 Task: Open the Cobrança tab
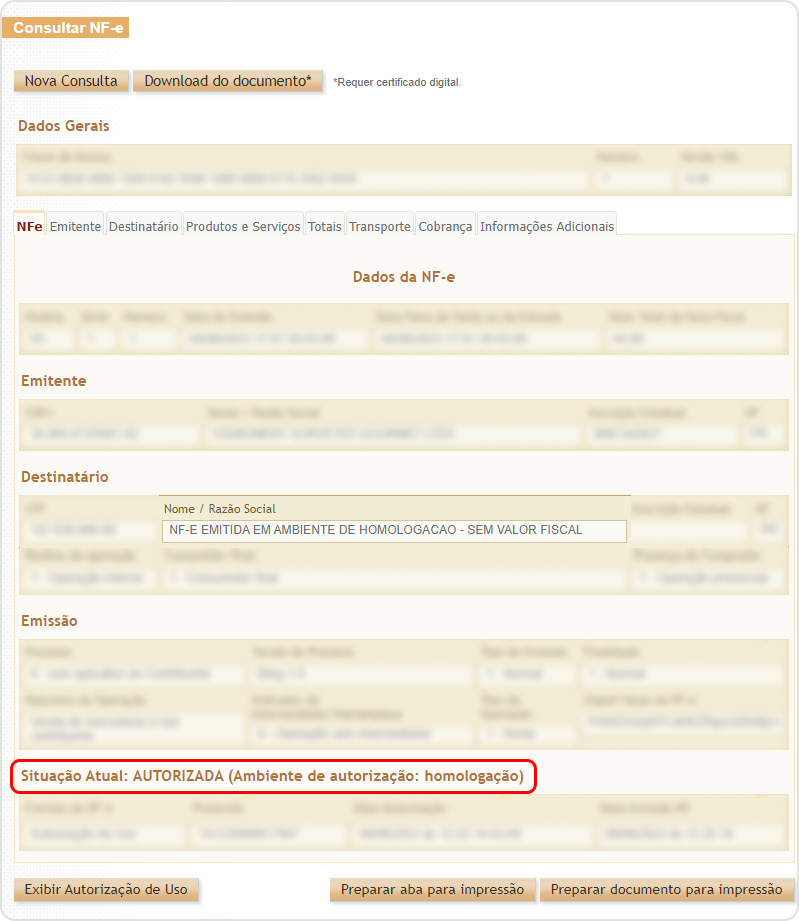[x=445, y=226]
